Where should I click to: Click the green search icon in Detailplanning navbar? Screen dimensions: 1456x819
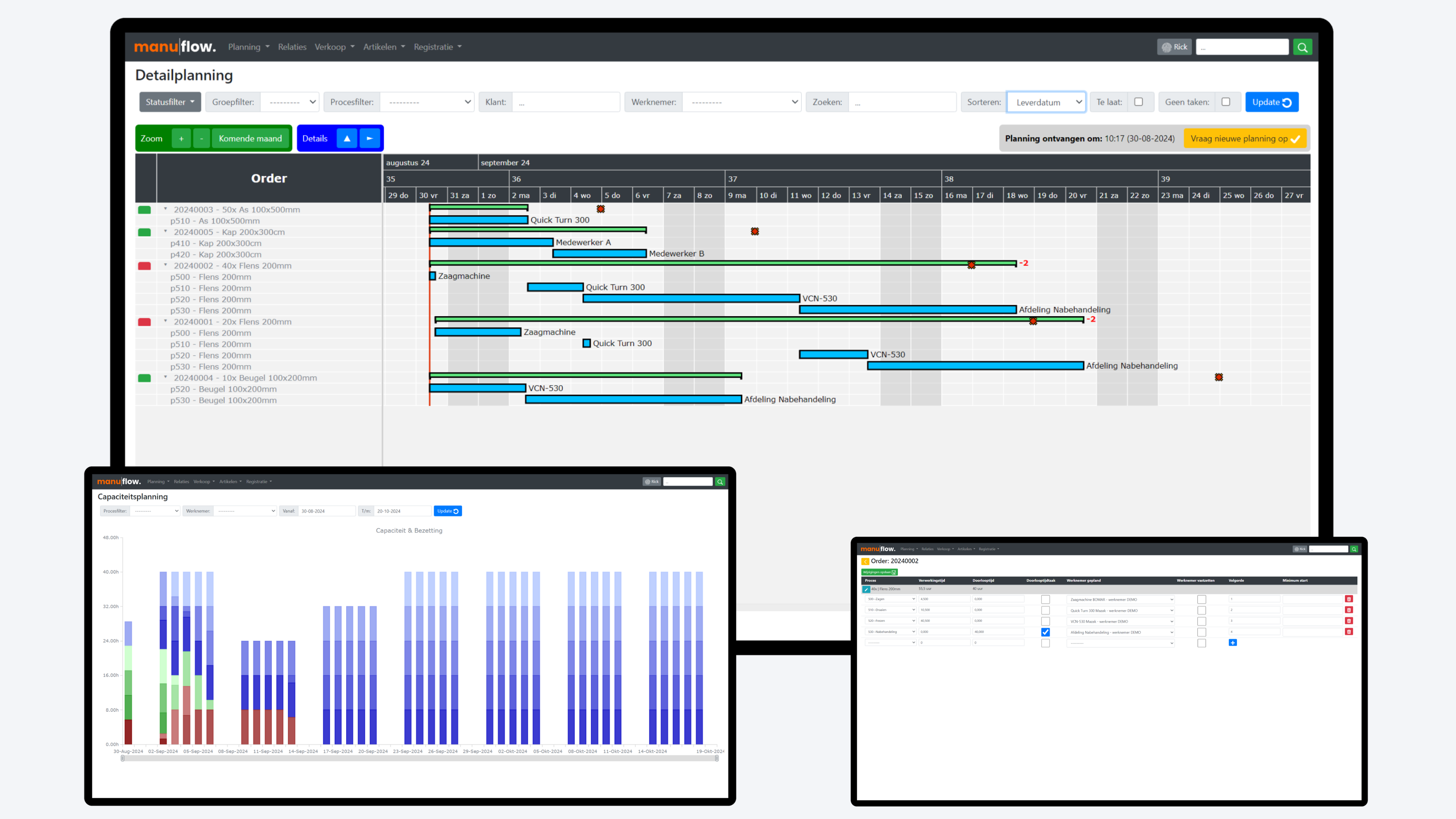(x=1302, y=47)
